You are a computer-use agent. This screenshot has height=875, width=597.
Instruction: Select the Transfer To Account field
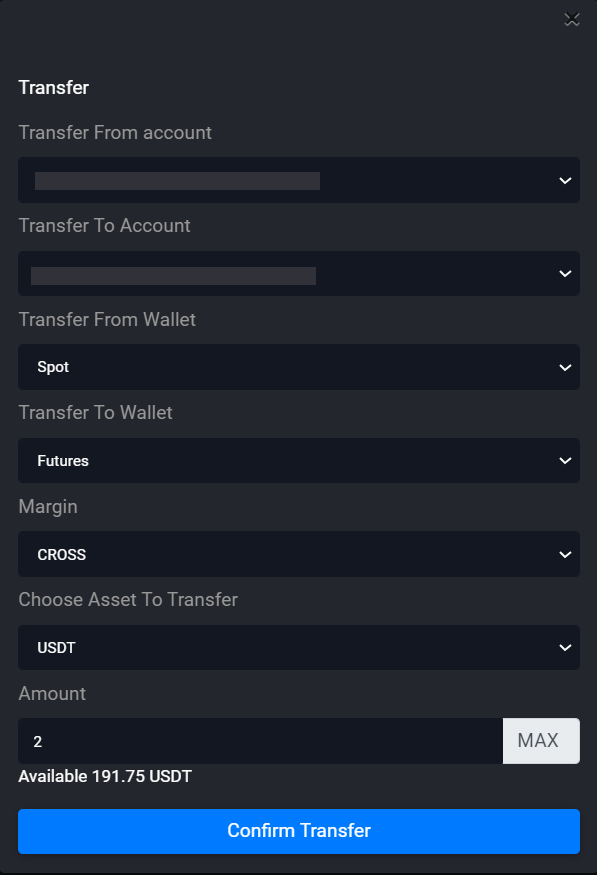tap(299, 273)
